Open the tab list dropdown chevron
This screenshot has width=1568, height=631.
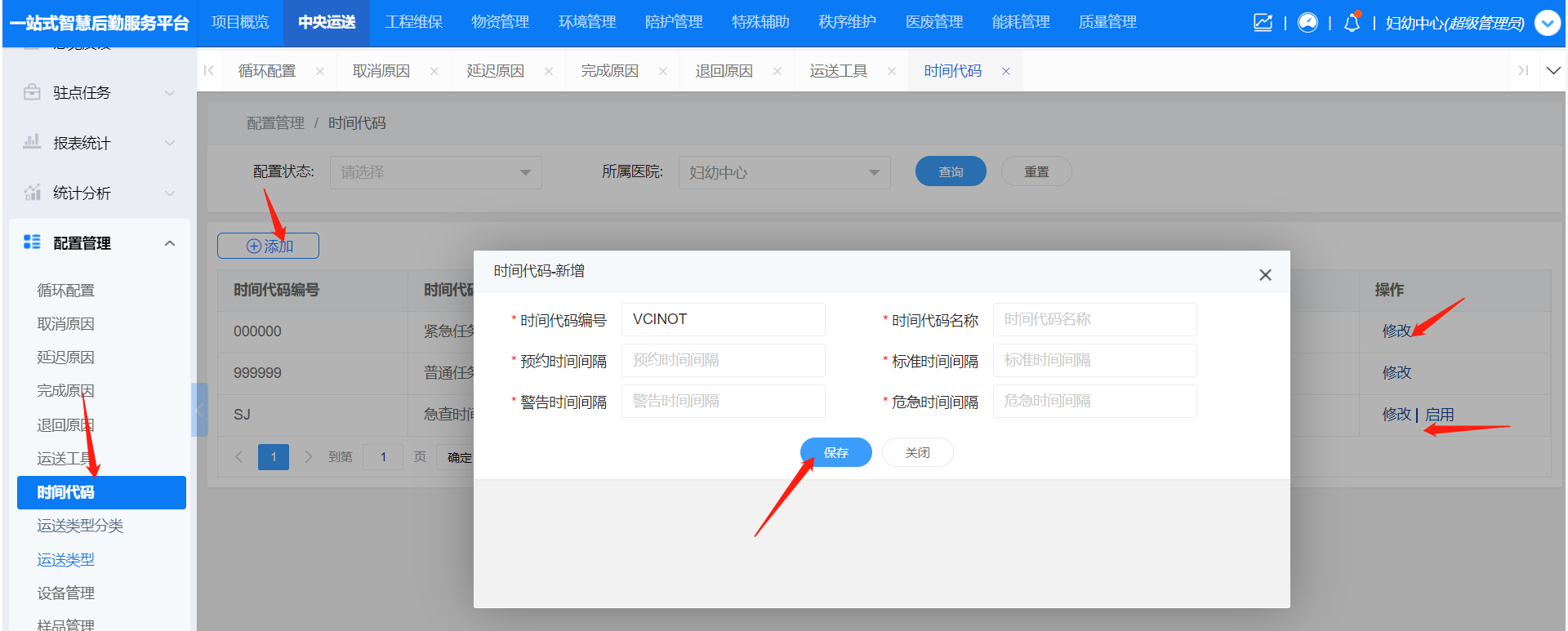(1553, 71)
